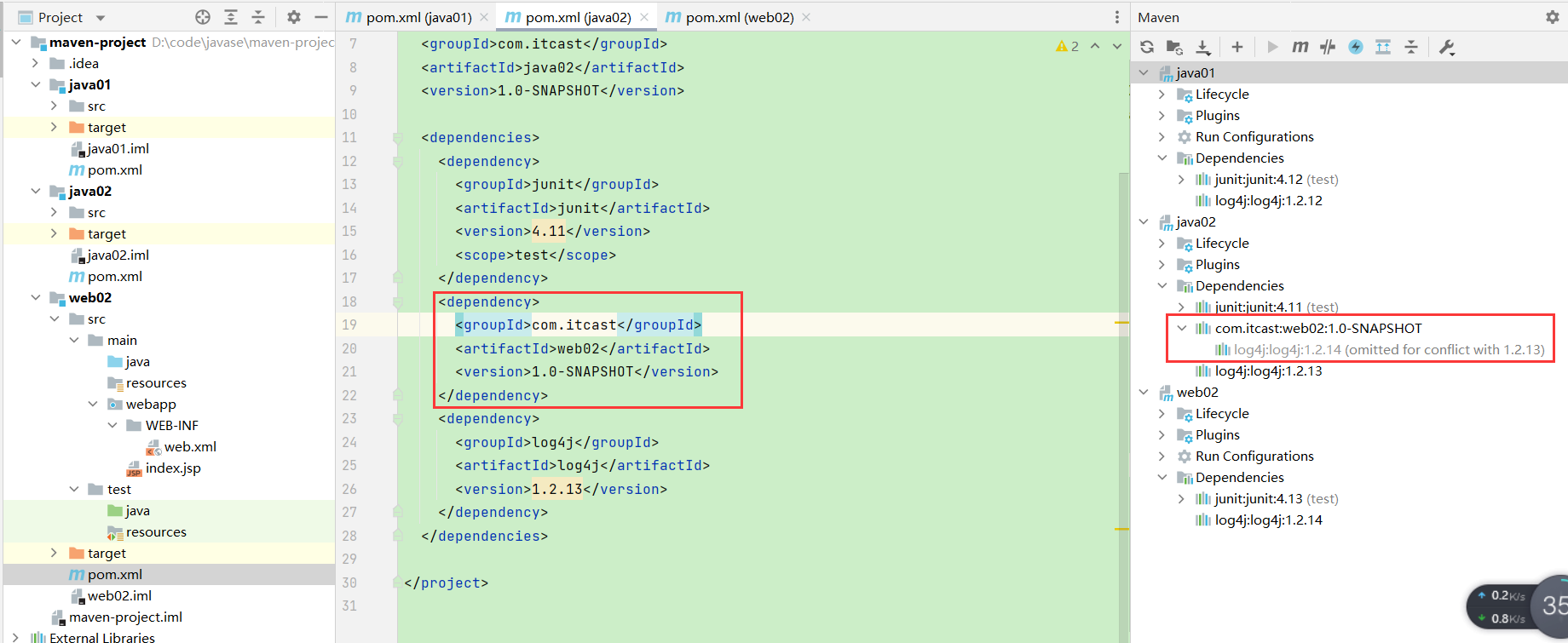Toggle skip tests mode lightning icon
This screenshot has height=643, width=1568.
tap(1356, 47)
